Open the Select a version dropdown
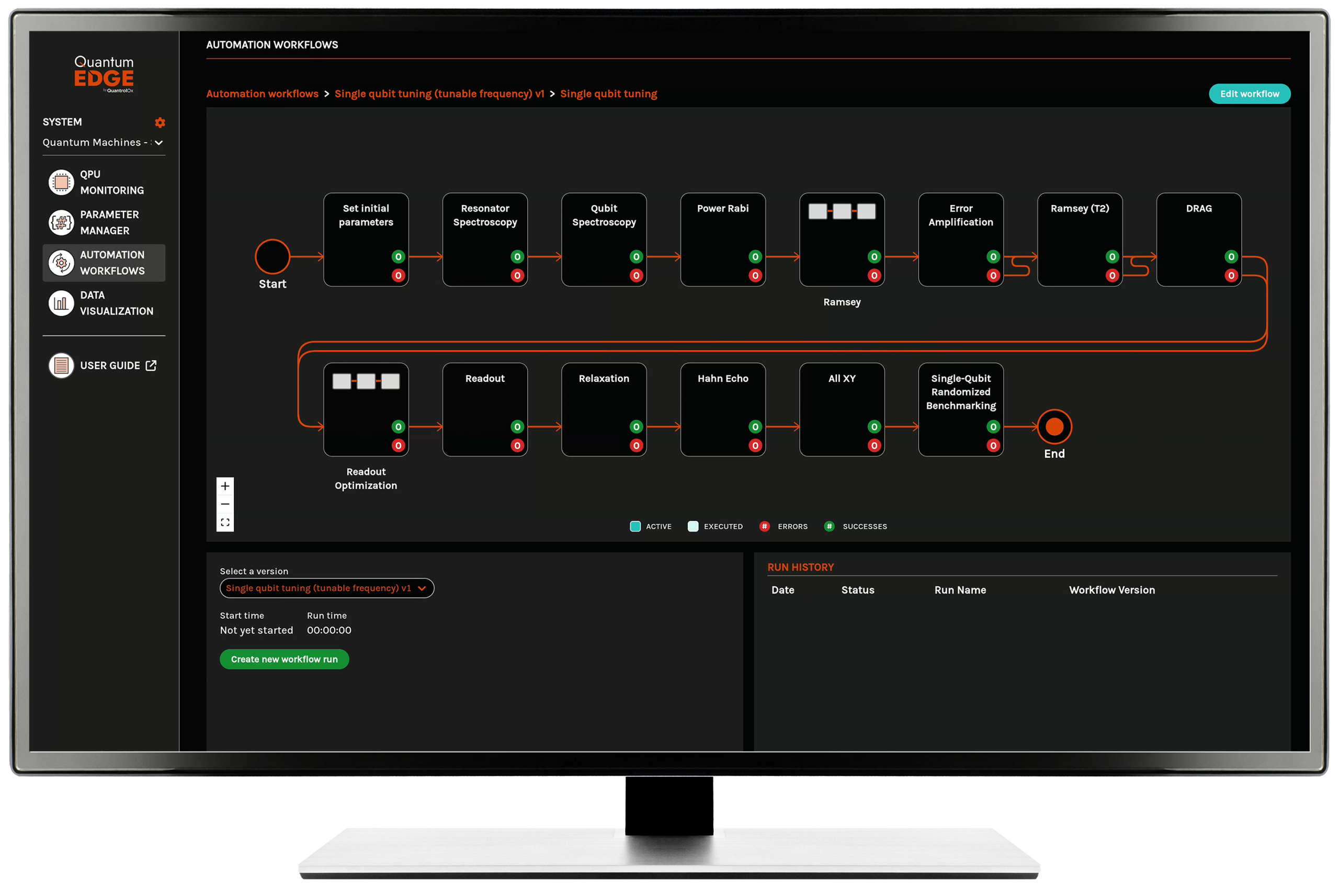Screen dimensions: 1339x896 coord(327,588)
